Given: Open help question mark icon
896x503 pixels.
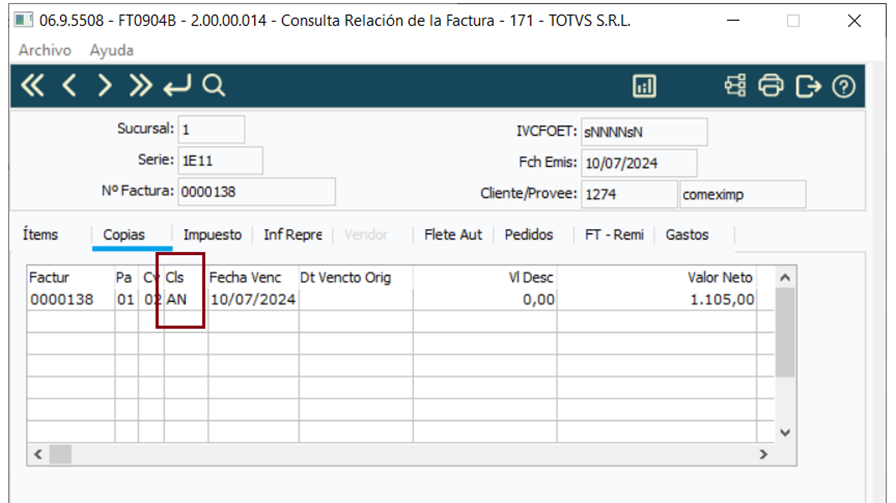Looking at the screenshot, I should [x=843, y=86].
